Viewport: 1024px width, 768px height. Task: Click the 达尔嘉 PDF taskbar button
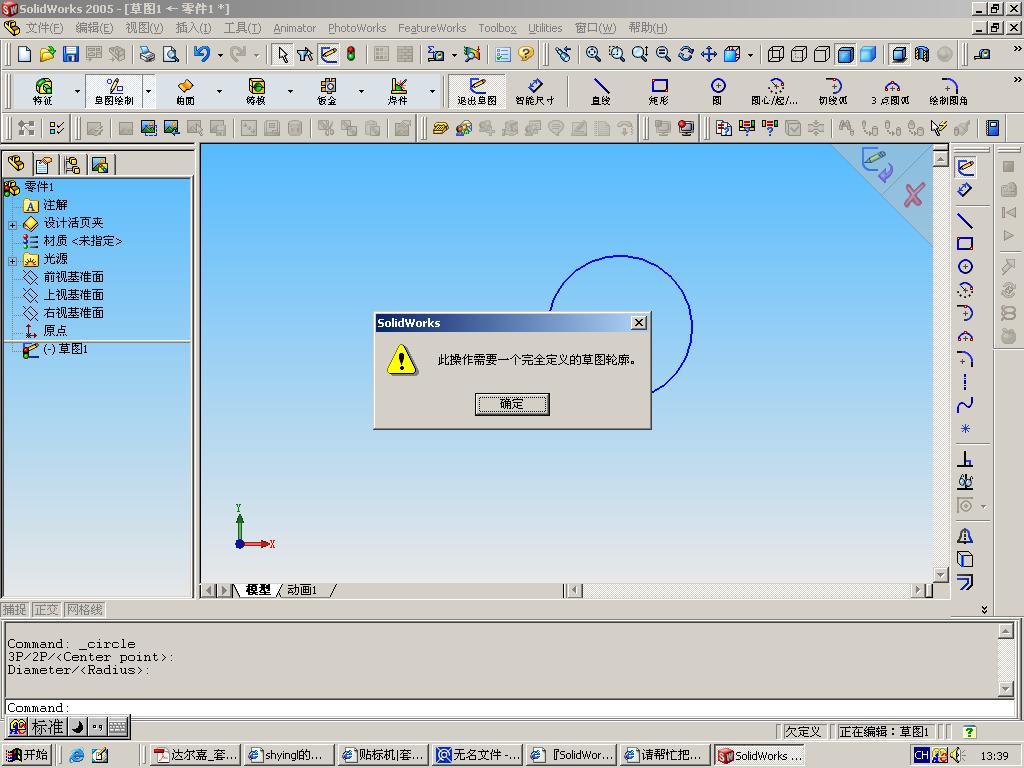(x=195, y=755)
